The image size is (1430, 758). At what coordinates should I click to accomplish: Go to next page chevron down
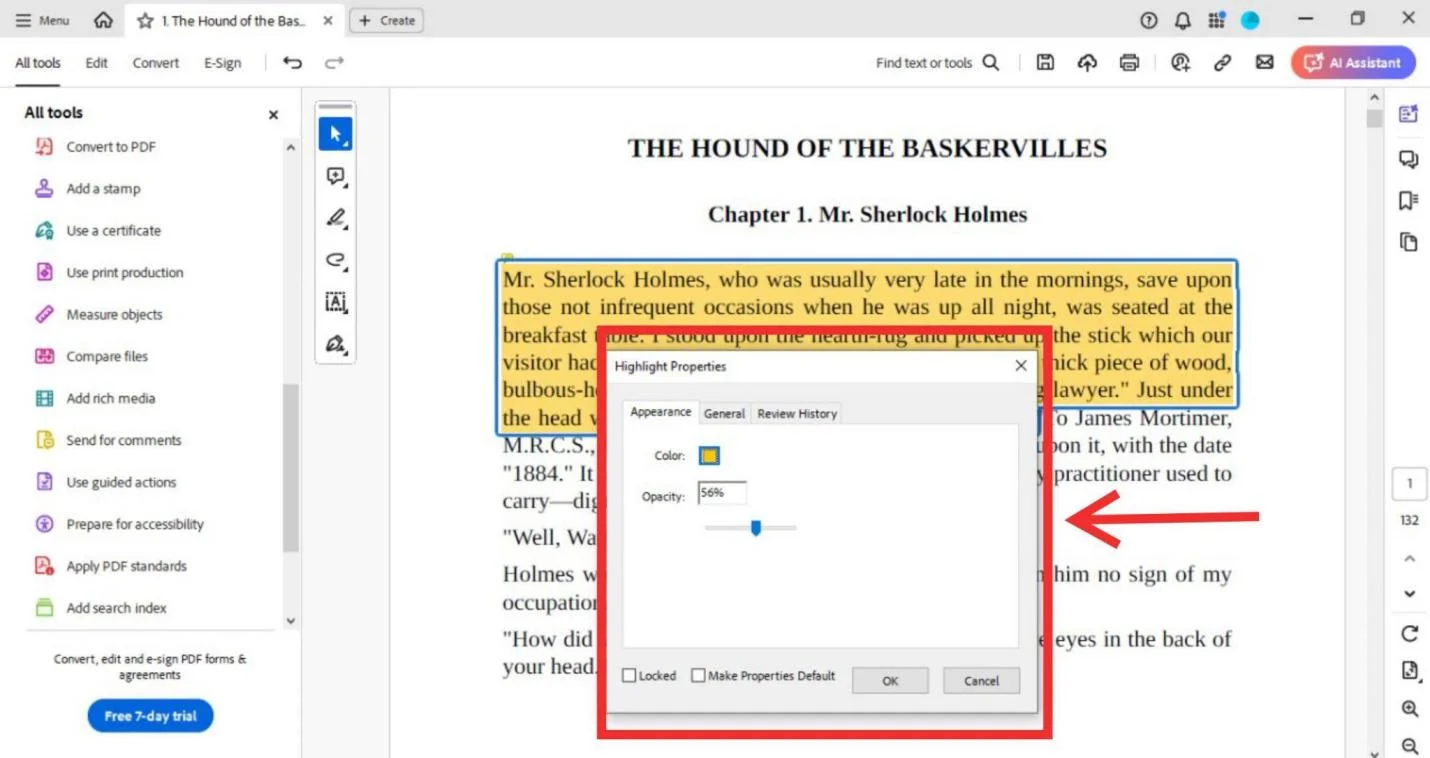pos(1409,594)
